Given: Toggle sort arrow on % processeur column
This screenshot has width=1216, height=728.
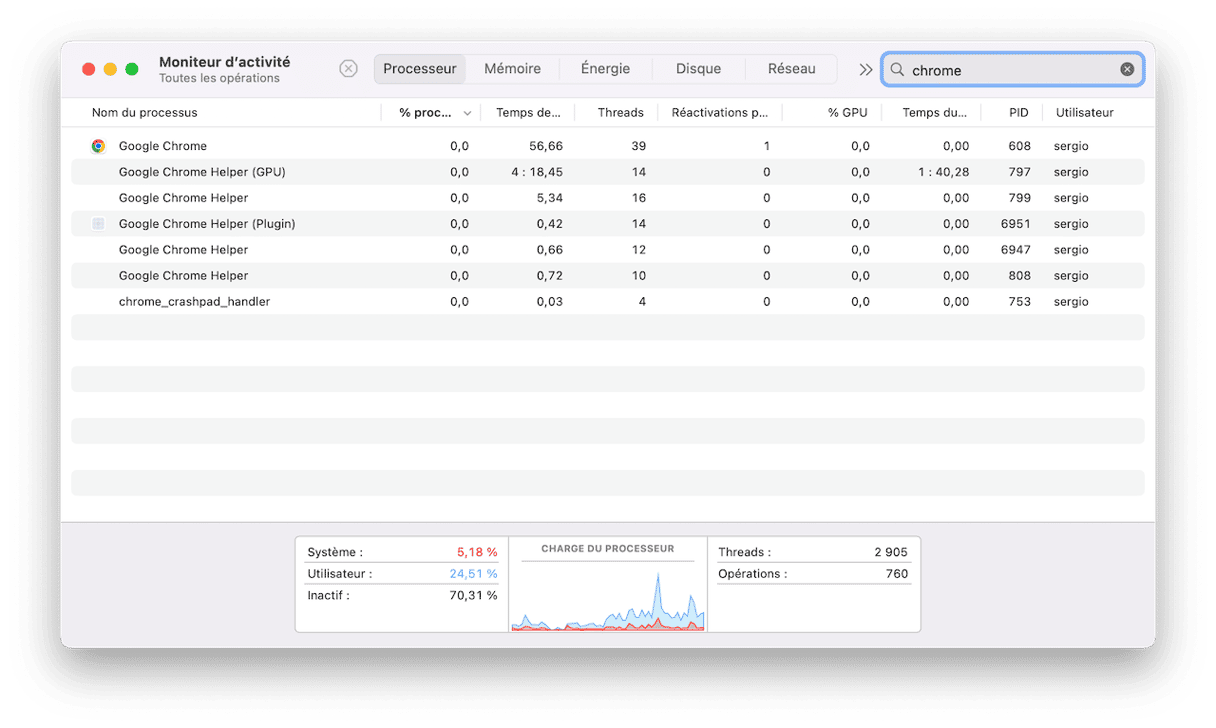Looking at the screenshot, I should [467, 113].
